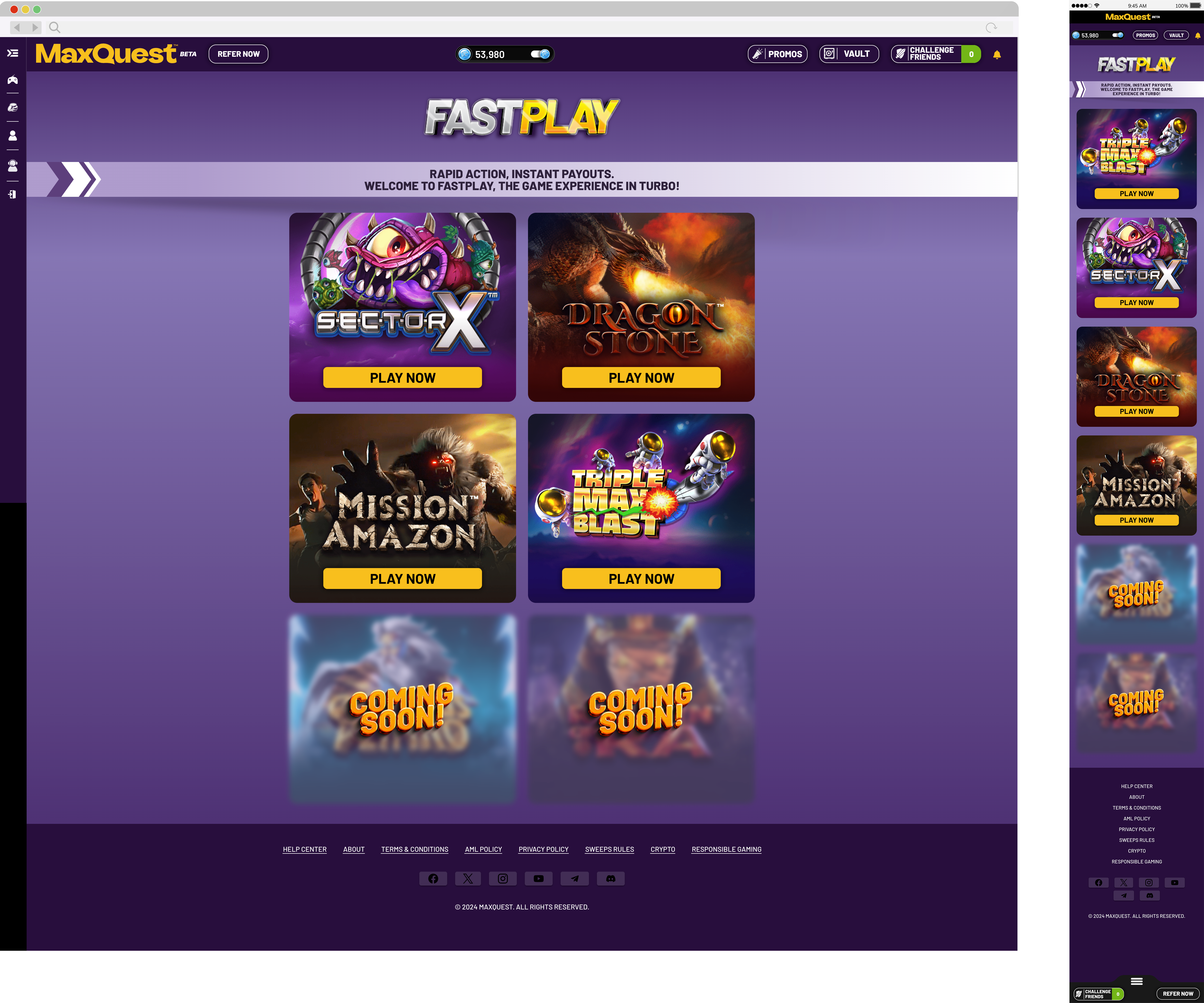Viewport: 1204px width, 1003px height.
Task: Open the PROMOS menu in header
Action: point(777,54)
